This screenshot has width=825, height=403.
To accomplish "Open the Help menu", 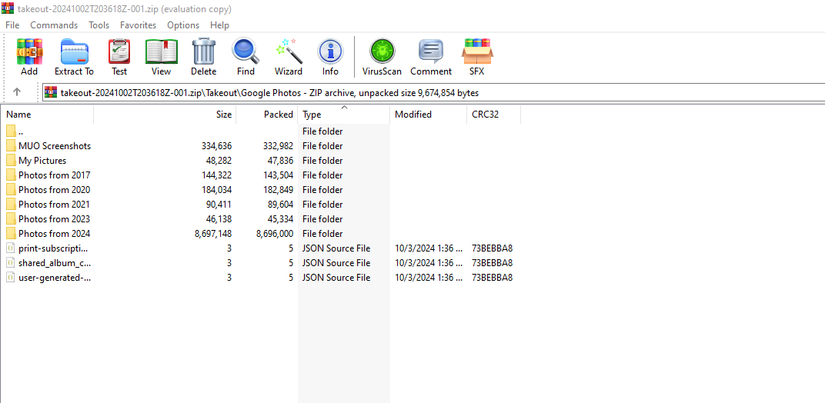I will tap(219, 25).
